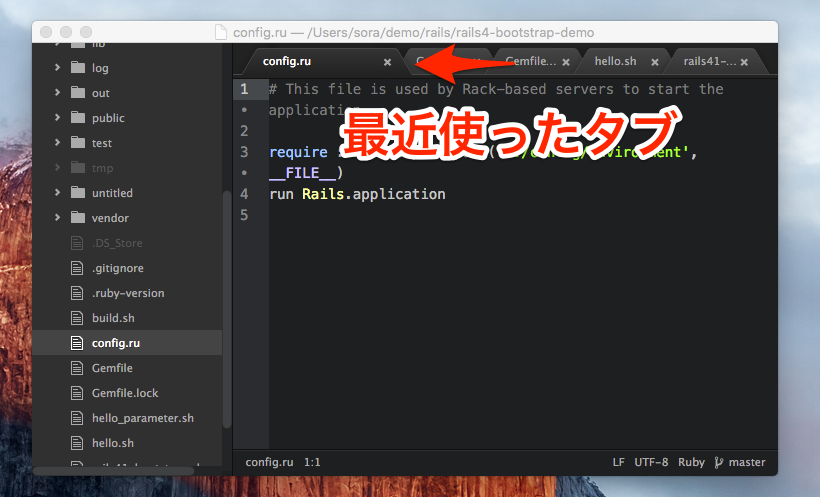Change the Ruby grammar selector
The image size is (820, 497).
click(x=691, y=462)
